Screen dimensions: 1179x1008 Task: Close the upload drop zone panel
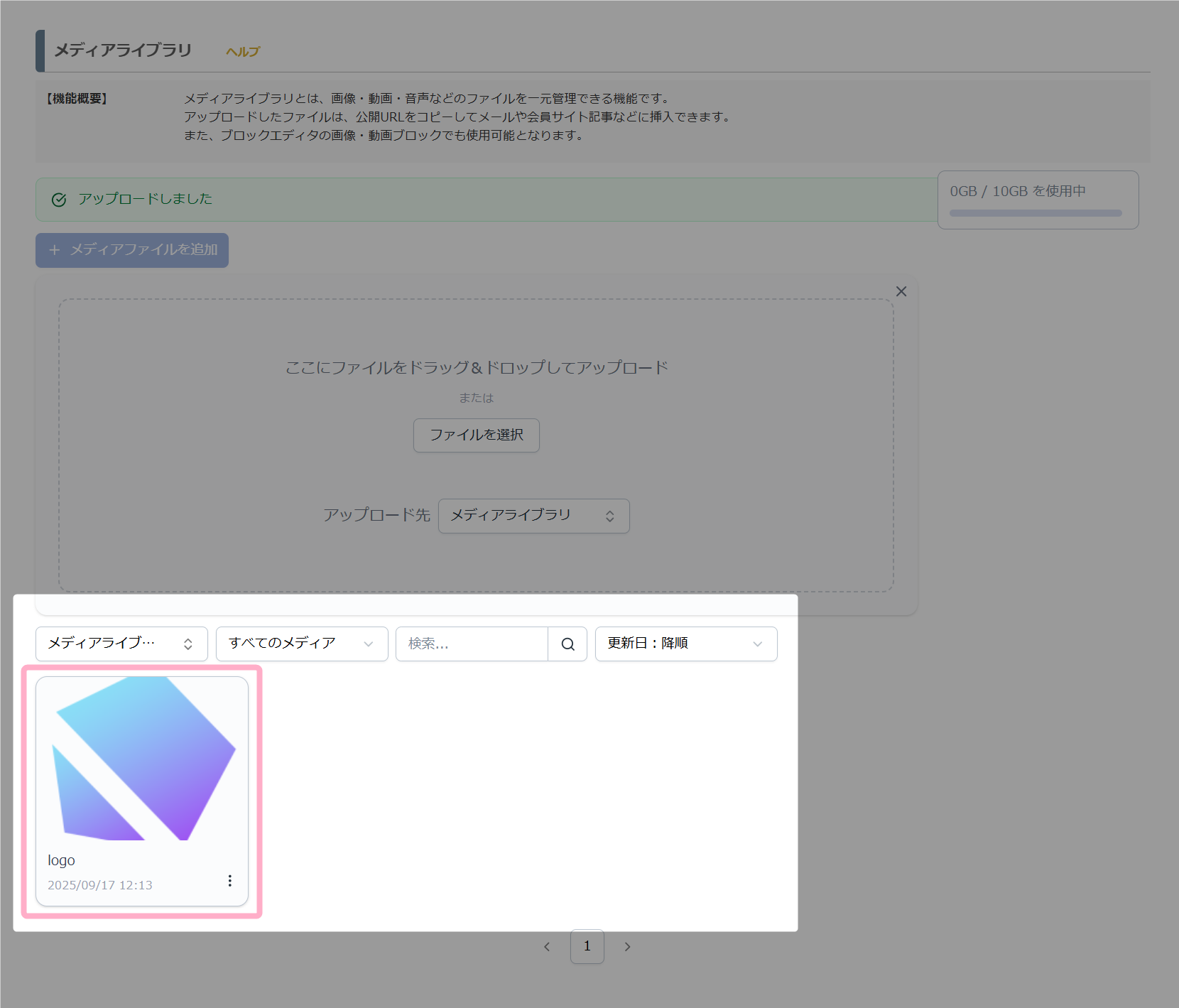click(x=901, y=291)
